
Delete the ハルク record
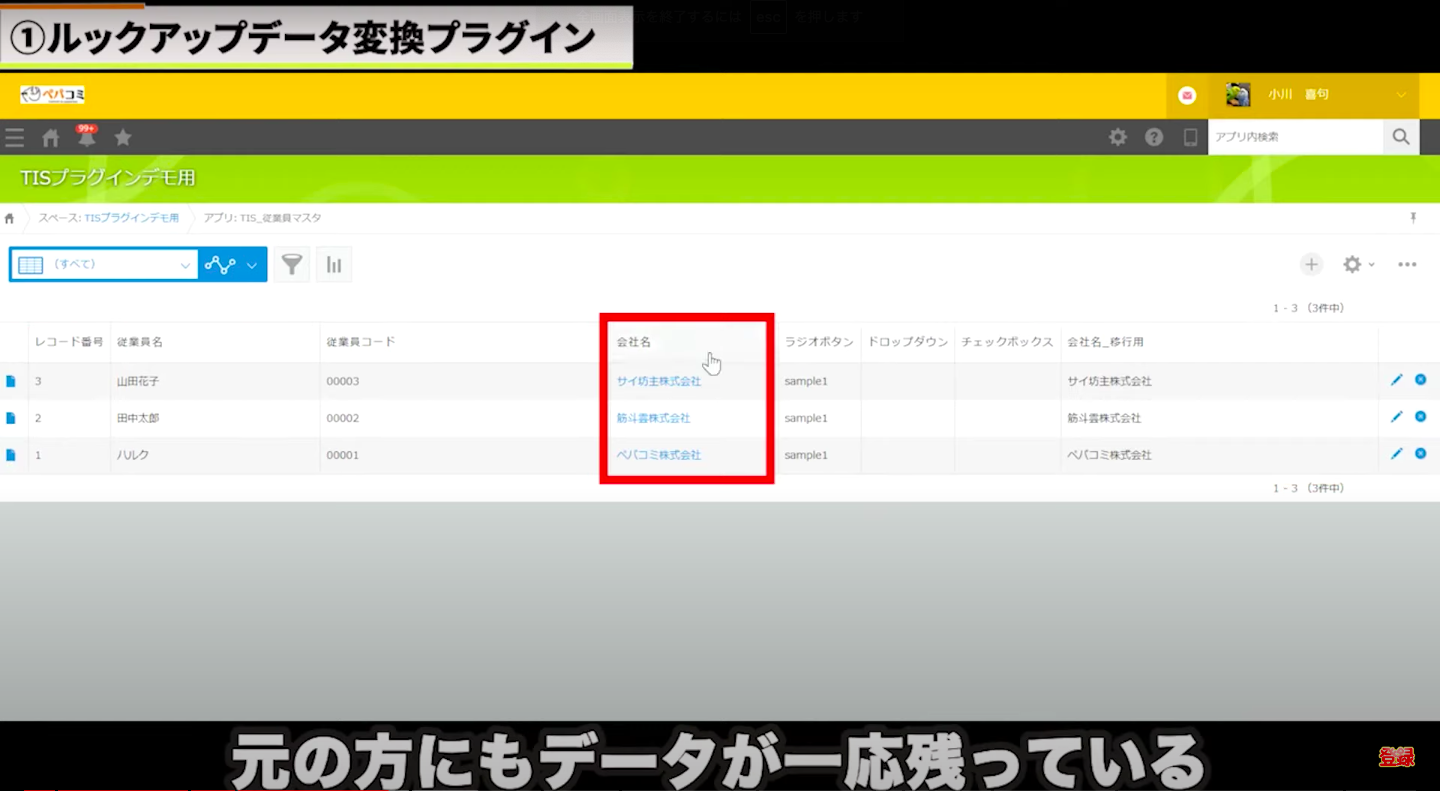tap(1420, 454)
